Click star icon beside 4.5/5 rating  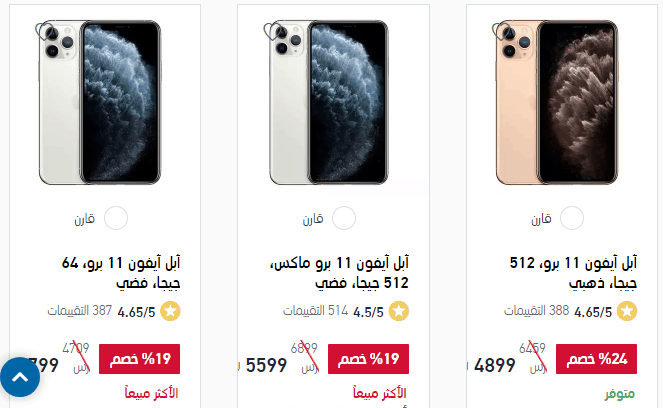(399, 312)
